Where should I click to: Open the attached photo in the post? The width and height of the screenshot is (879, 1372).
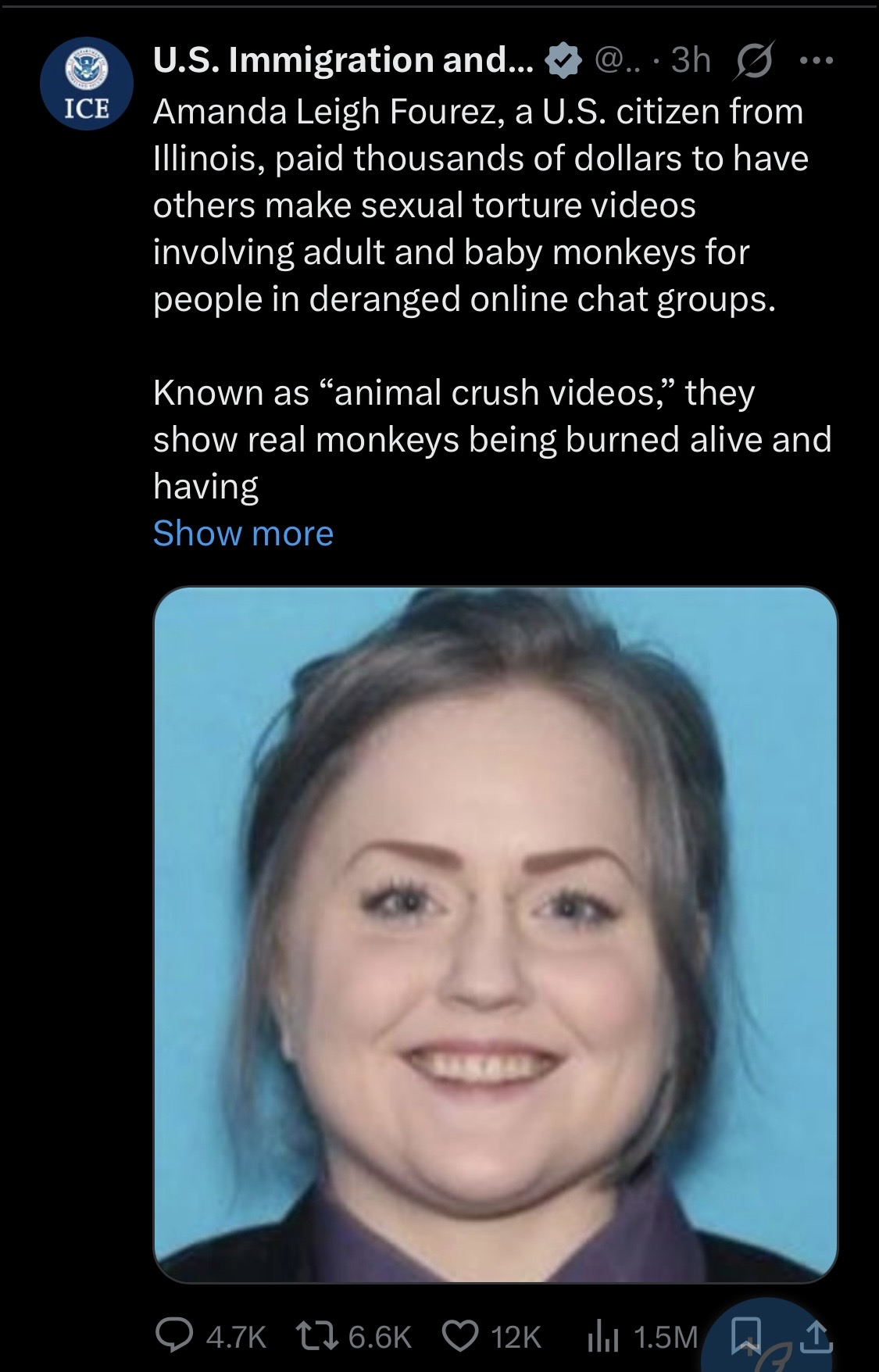click(x=495, y=934)
